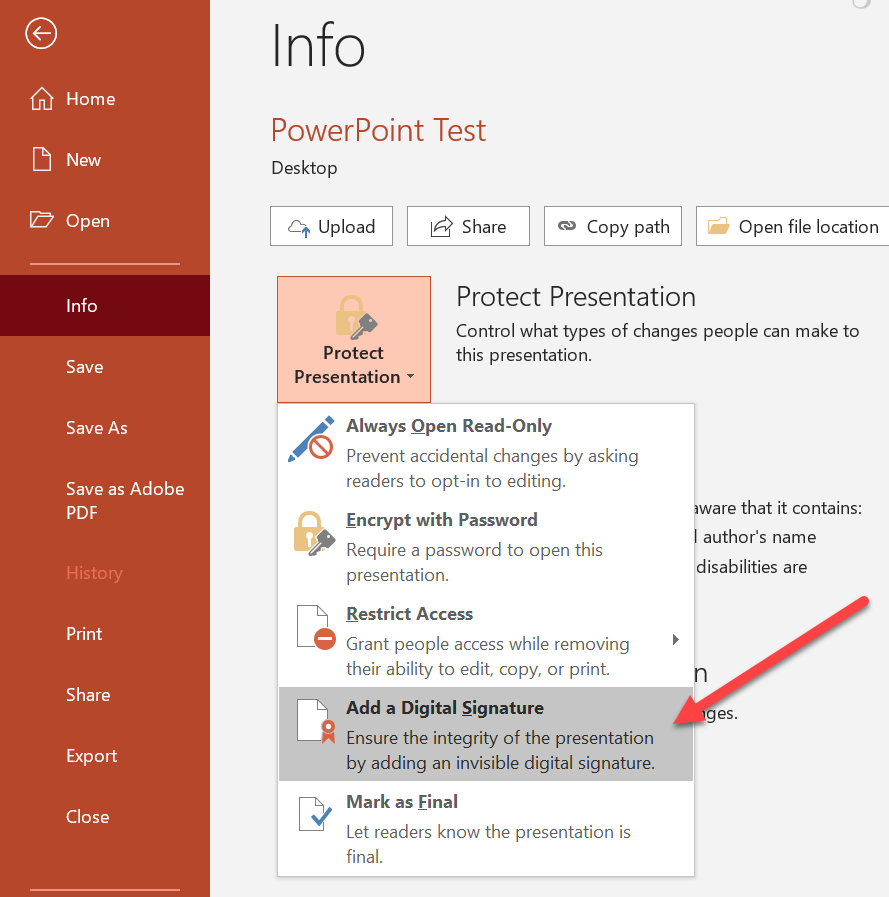Click the Open file location button
This screenshot has width=889, height=897.
tap(793, 227)
